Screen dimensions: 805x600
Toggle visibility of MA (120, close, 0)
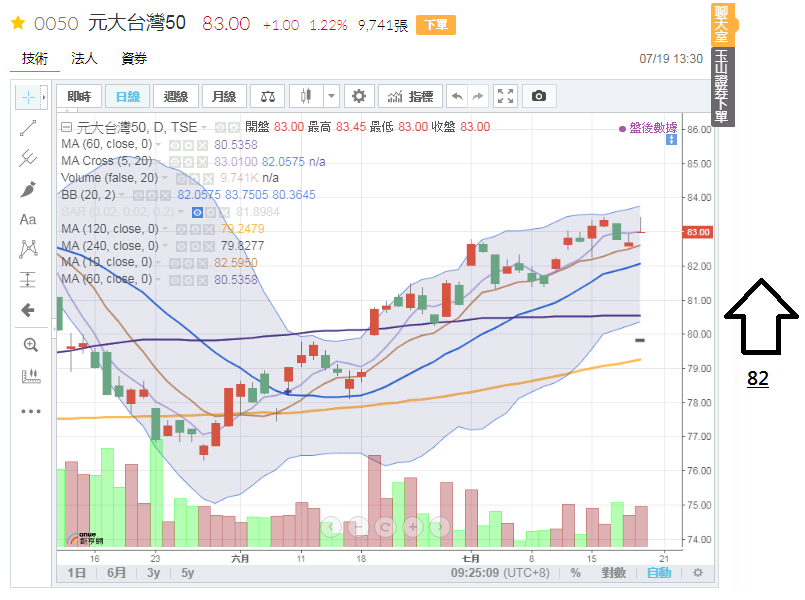(x=181, y=229)
